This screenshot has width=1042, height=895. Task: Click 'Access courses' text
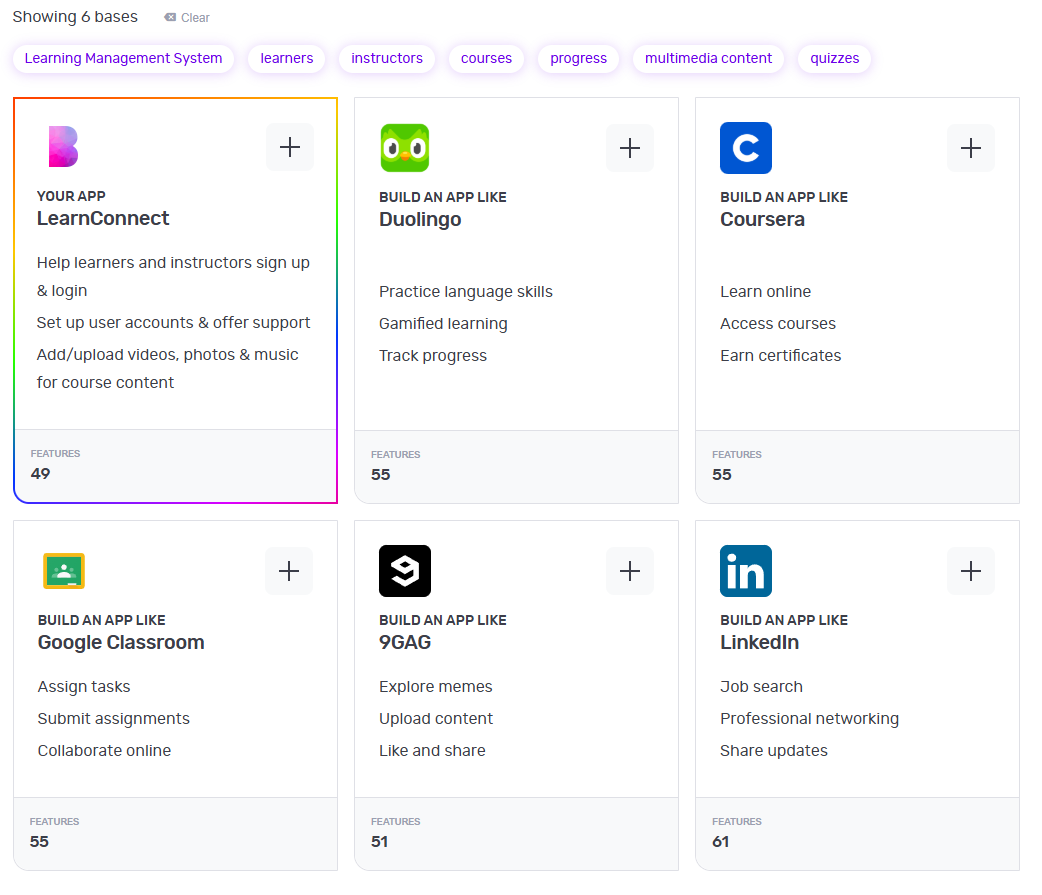[778, 324]
